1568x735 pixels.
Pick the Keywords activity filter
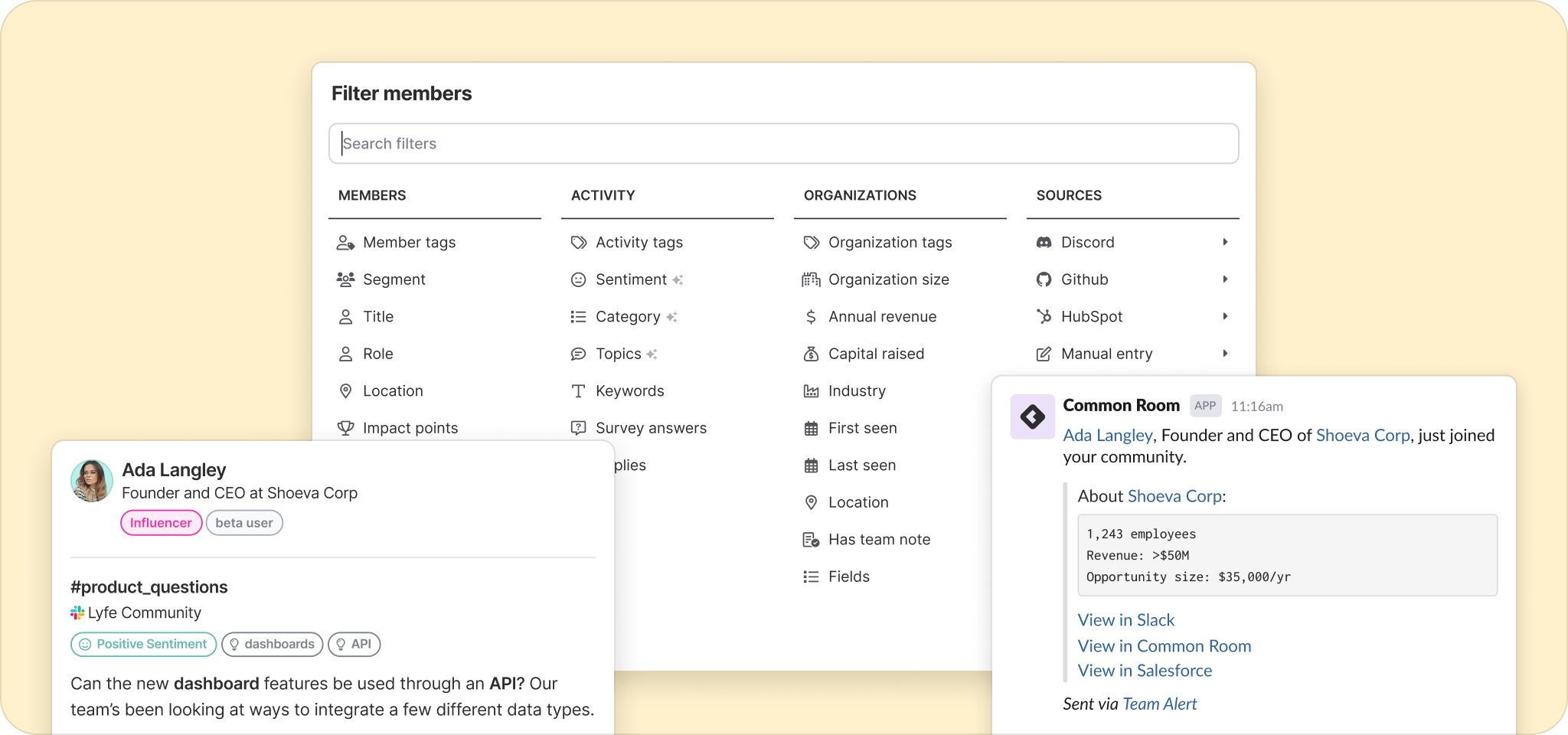tap(629, 391)
